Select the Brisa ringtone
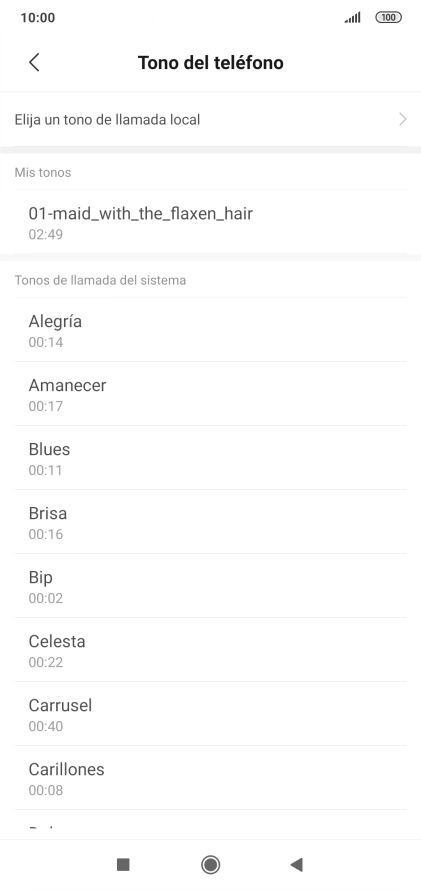 [210, 522]
